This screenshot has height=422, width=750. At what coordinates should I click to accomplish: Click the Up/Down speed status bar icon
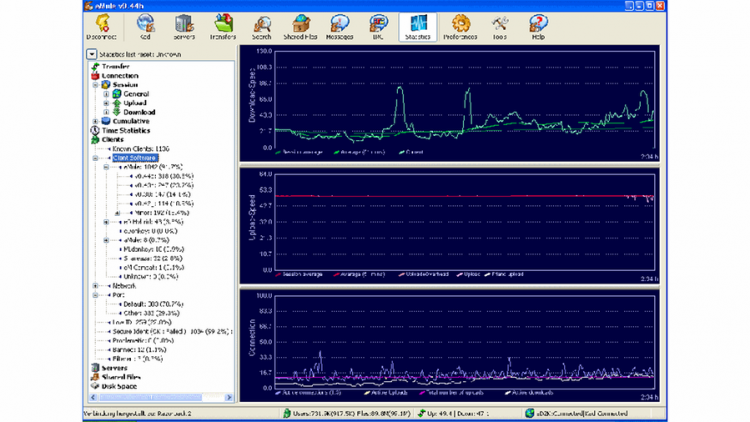421,413
